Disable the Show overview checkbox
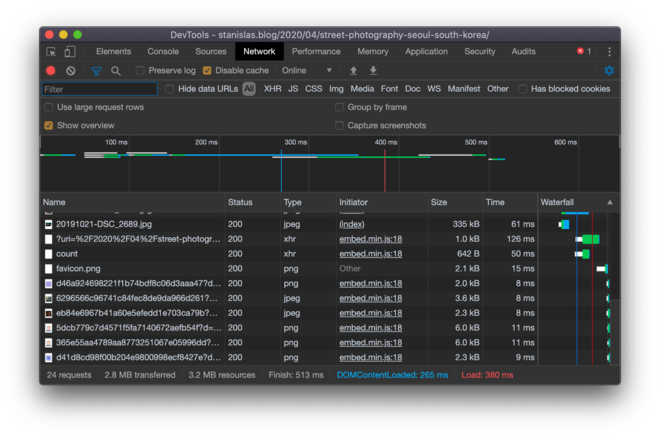This screenshot has height=437, width=660. click(x=48, y=125)
